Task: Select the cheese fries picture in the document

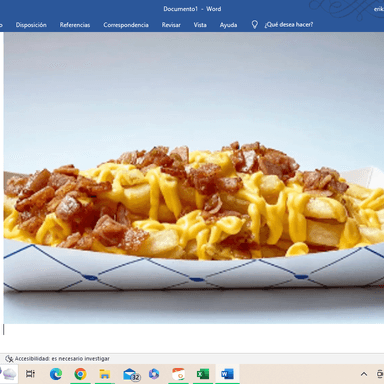Action: [194, 178]
